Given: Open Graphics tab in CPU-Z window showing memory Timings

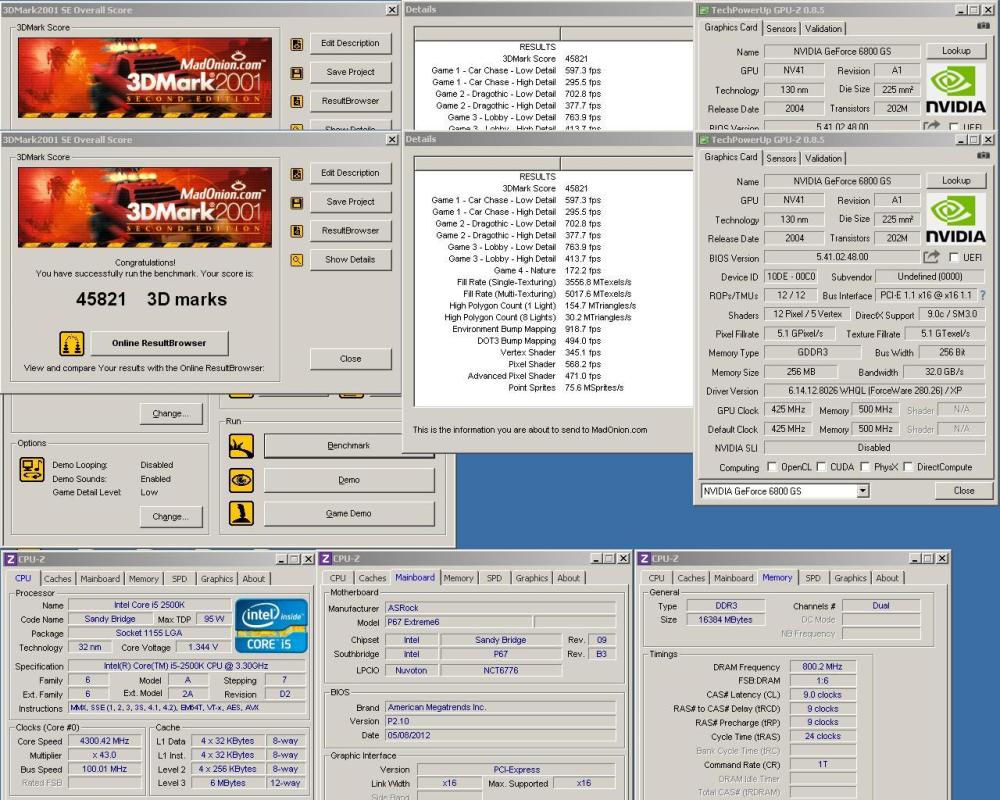Looking at the screenshot, I should 850,578.
